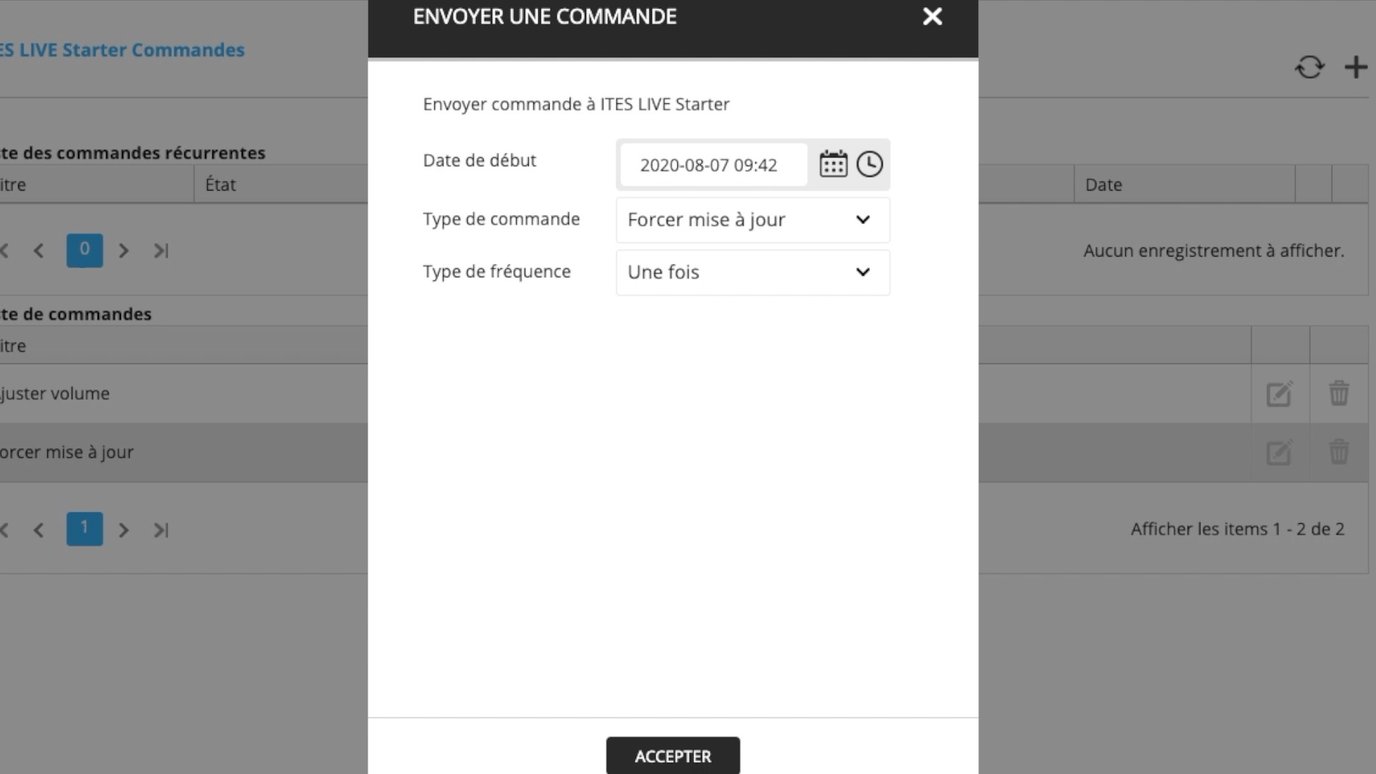Open the "Type de commande" dropdown
This screenshot has width=1376, height=774.
click(x=752, y=219)
